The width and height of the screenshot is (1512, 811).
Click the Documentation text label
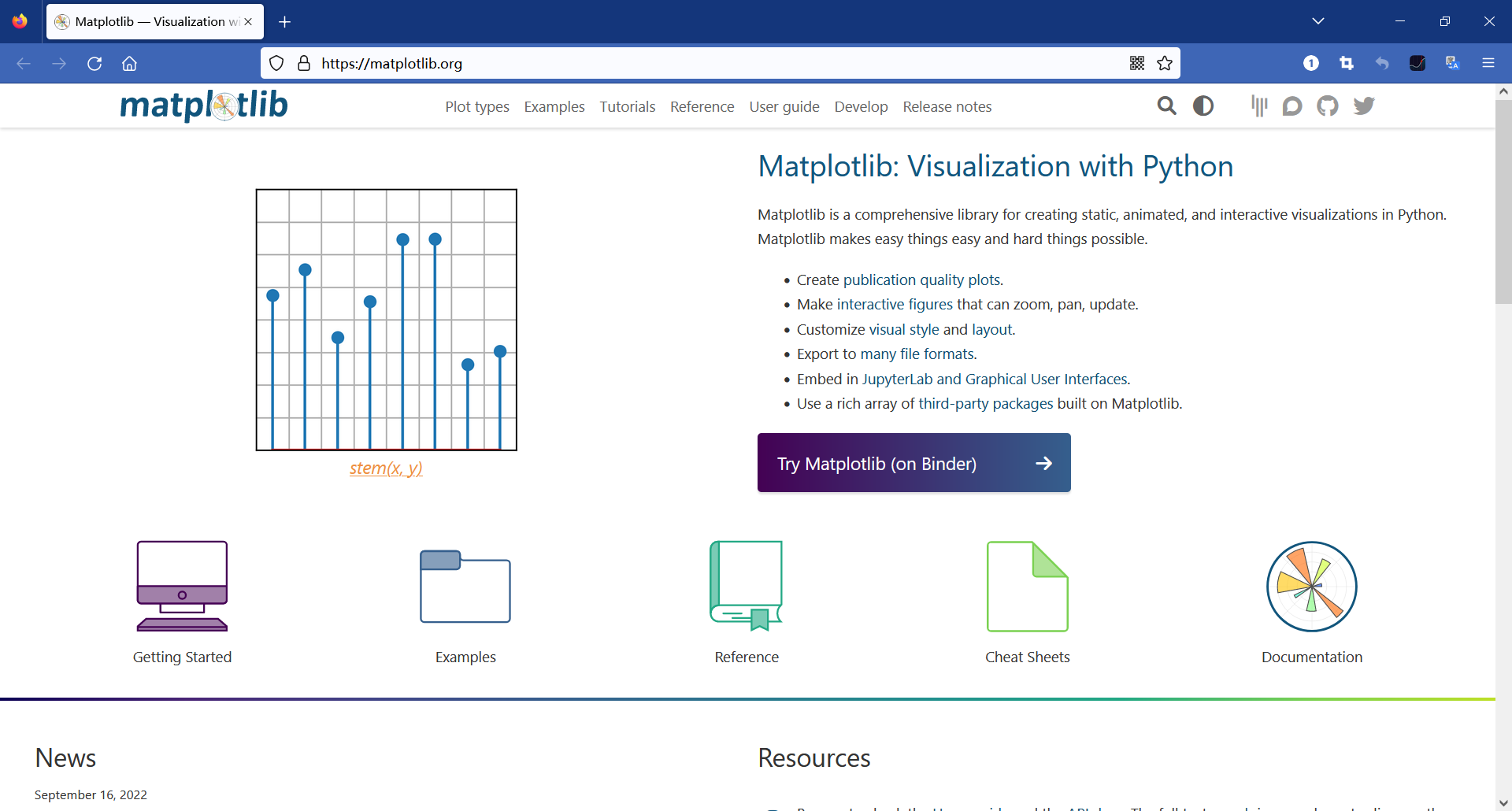tap(1312, 657)
